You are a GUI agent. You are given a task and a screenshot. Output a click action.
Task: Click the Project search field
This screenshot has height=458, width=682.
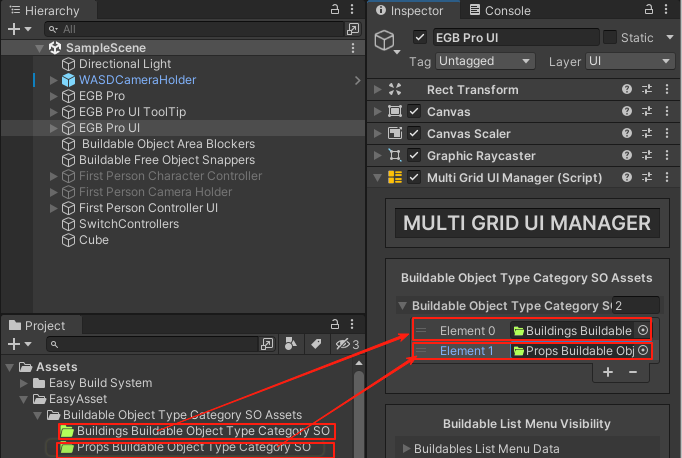(151, 344)
